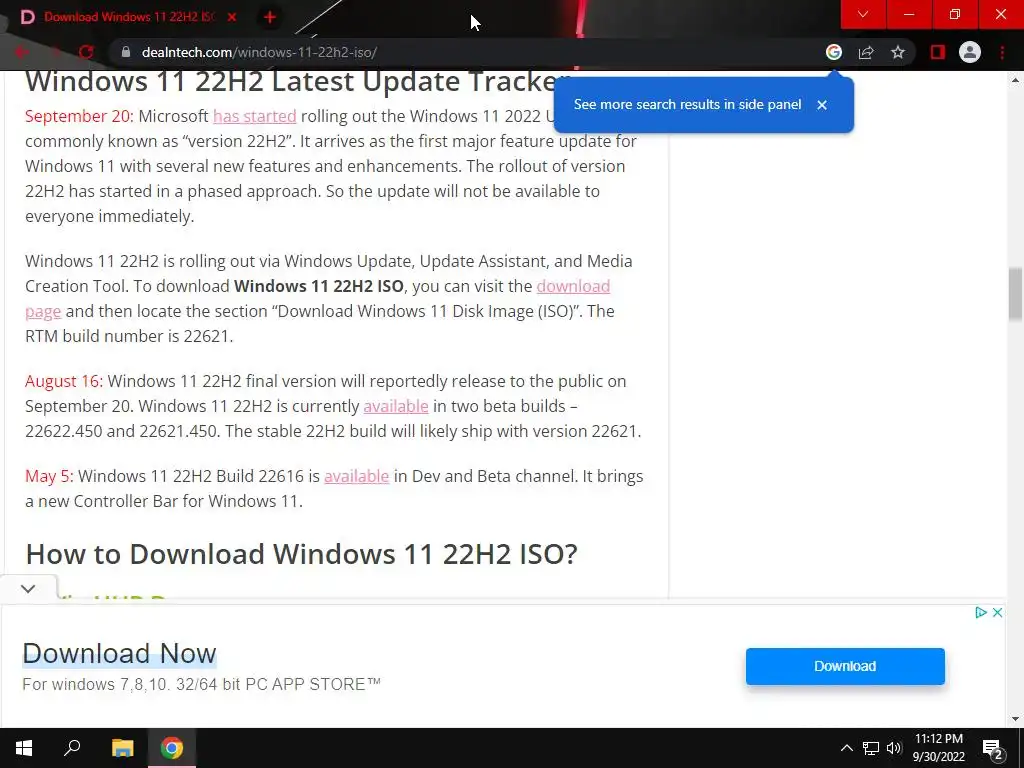Open network status tray icon
Screen dimensions: 1024x768
tap(871, 748)
